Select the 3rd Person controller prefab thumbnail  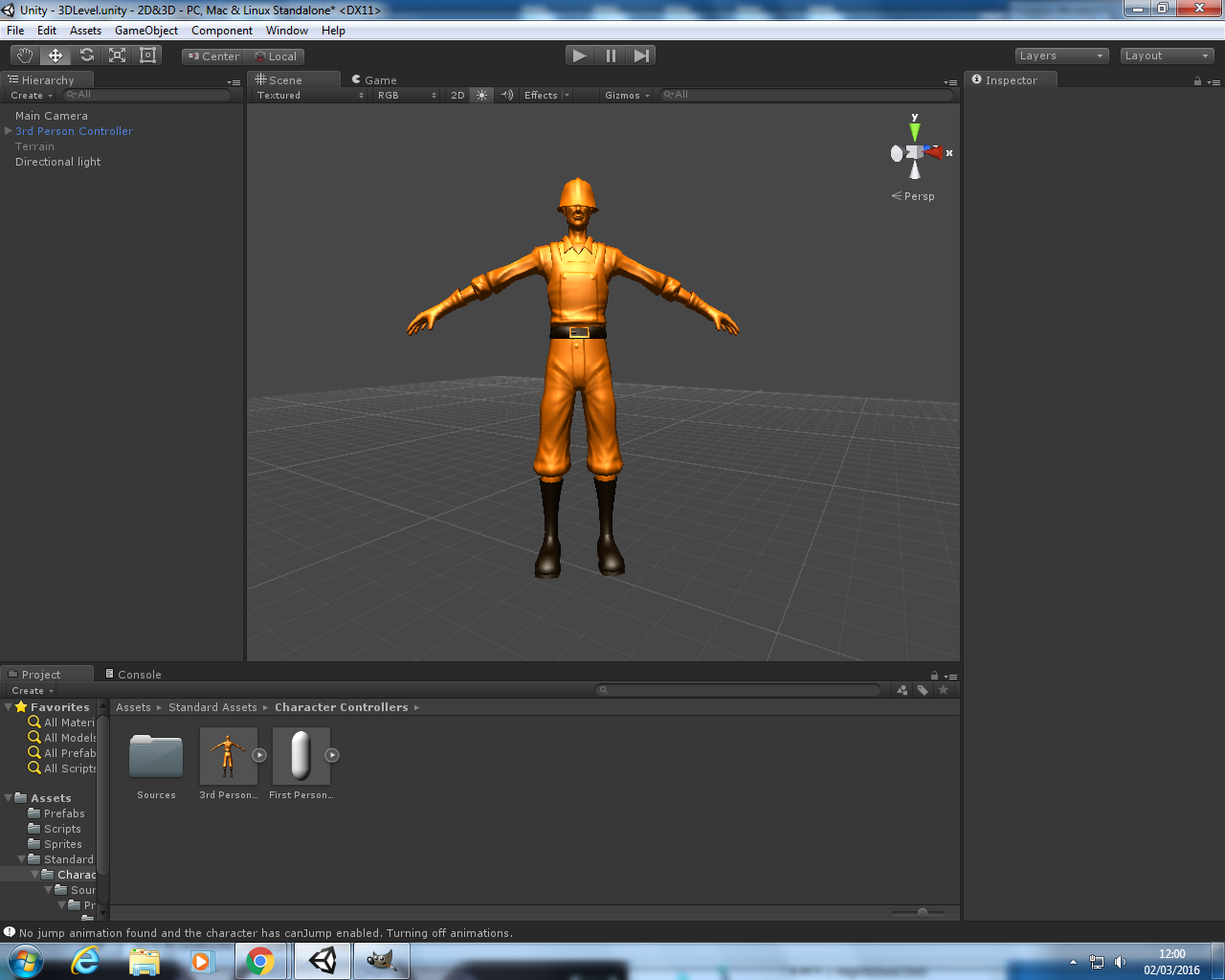228,756
